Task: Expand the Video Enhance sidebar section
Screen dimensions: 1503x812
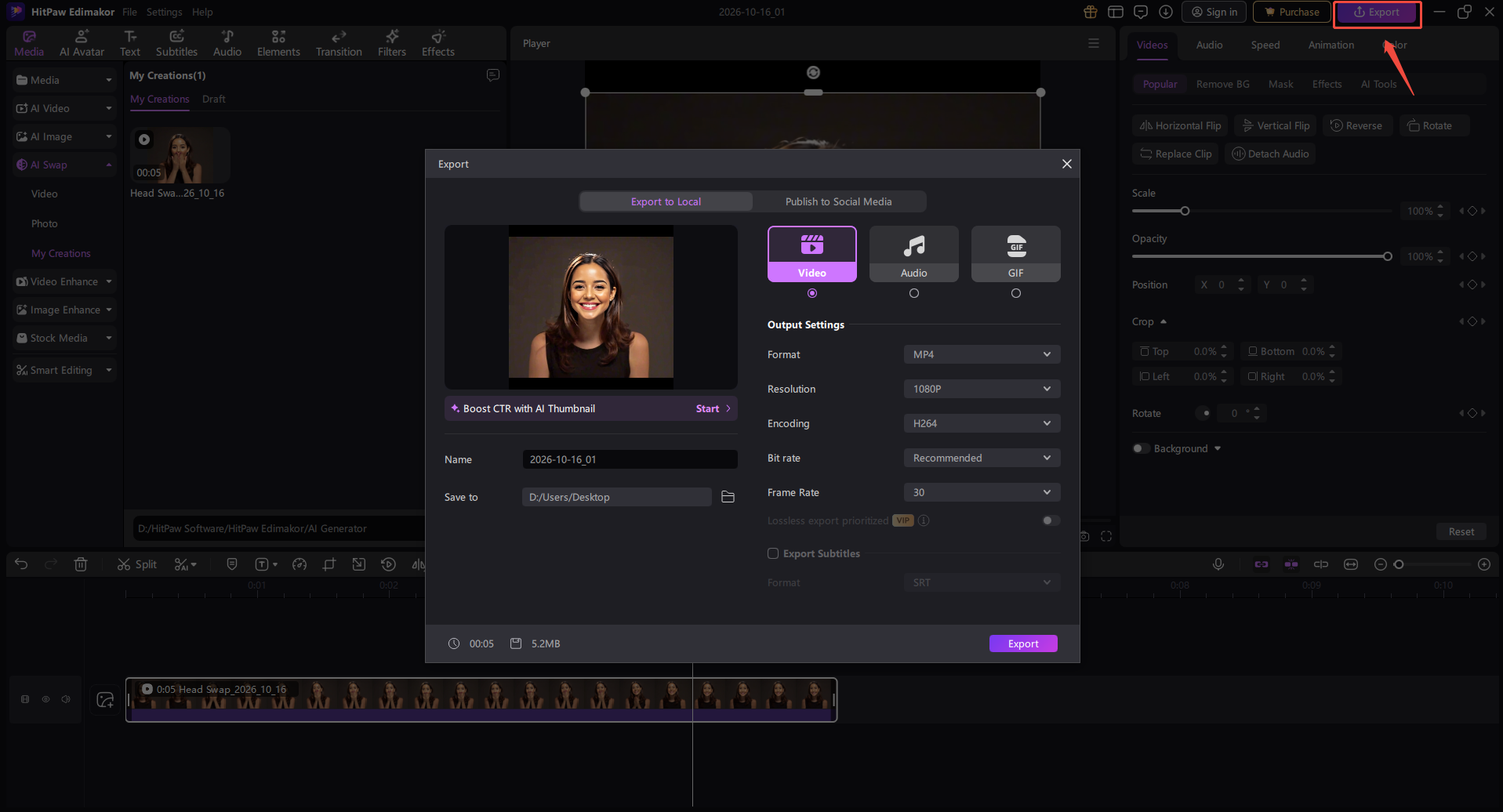Action: (64, 281)
